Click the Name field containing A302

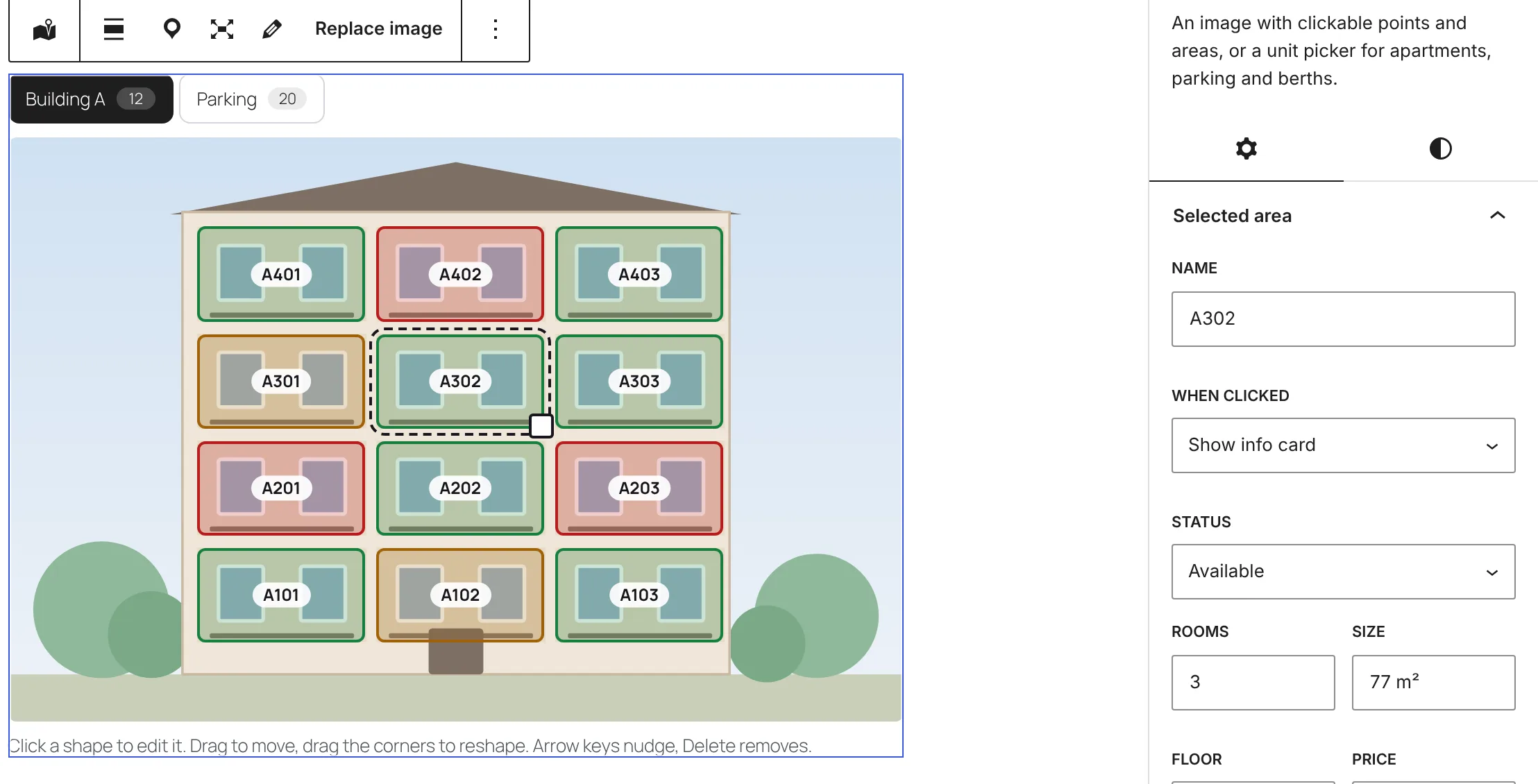1343,319
